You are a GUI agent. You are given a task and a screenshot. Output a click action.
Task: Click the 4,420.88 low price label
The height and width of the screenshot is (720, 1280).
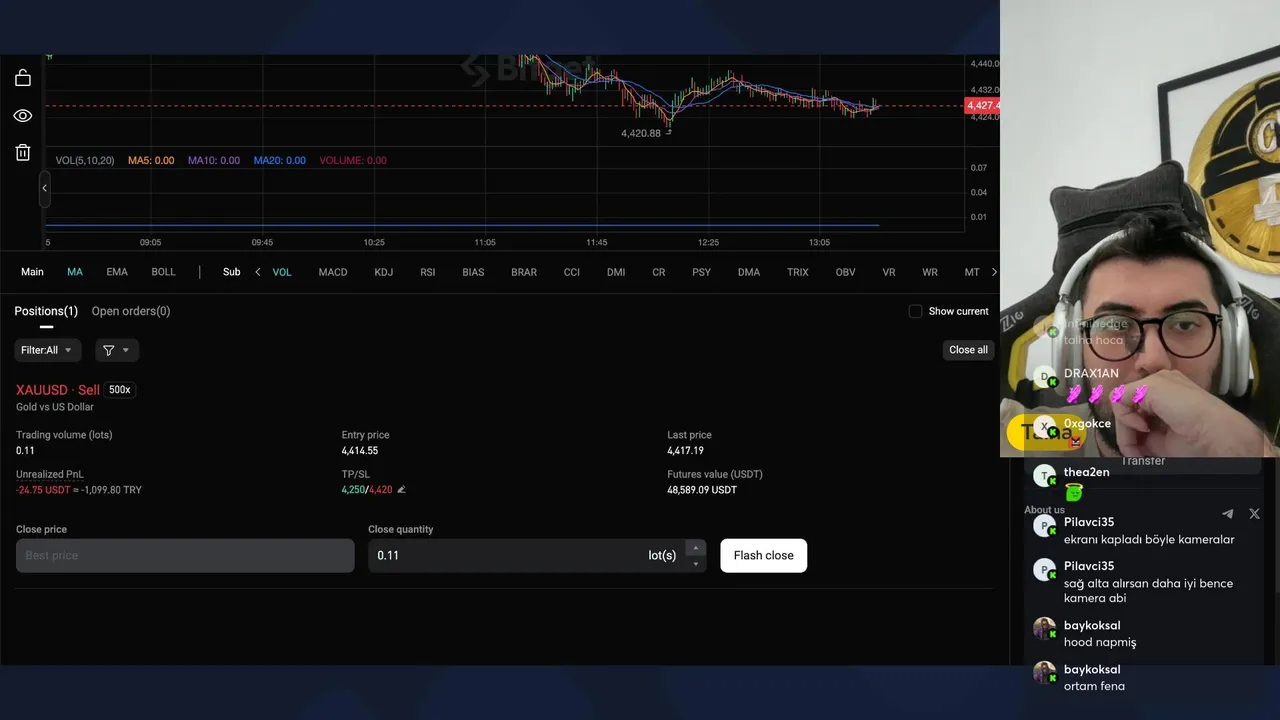click(641, 133)
